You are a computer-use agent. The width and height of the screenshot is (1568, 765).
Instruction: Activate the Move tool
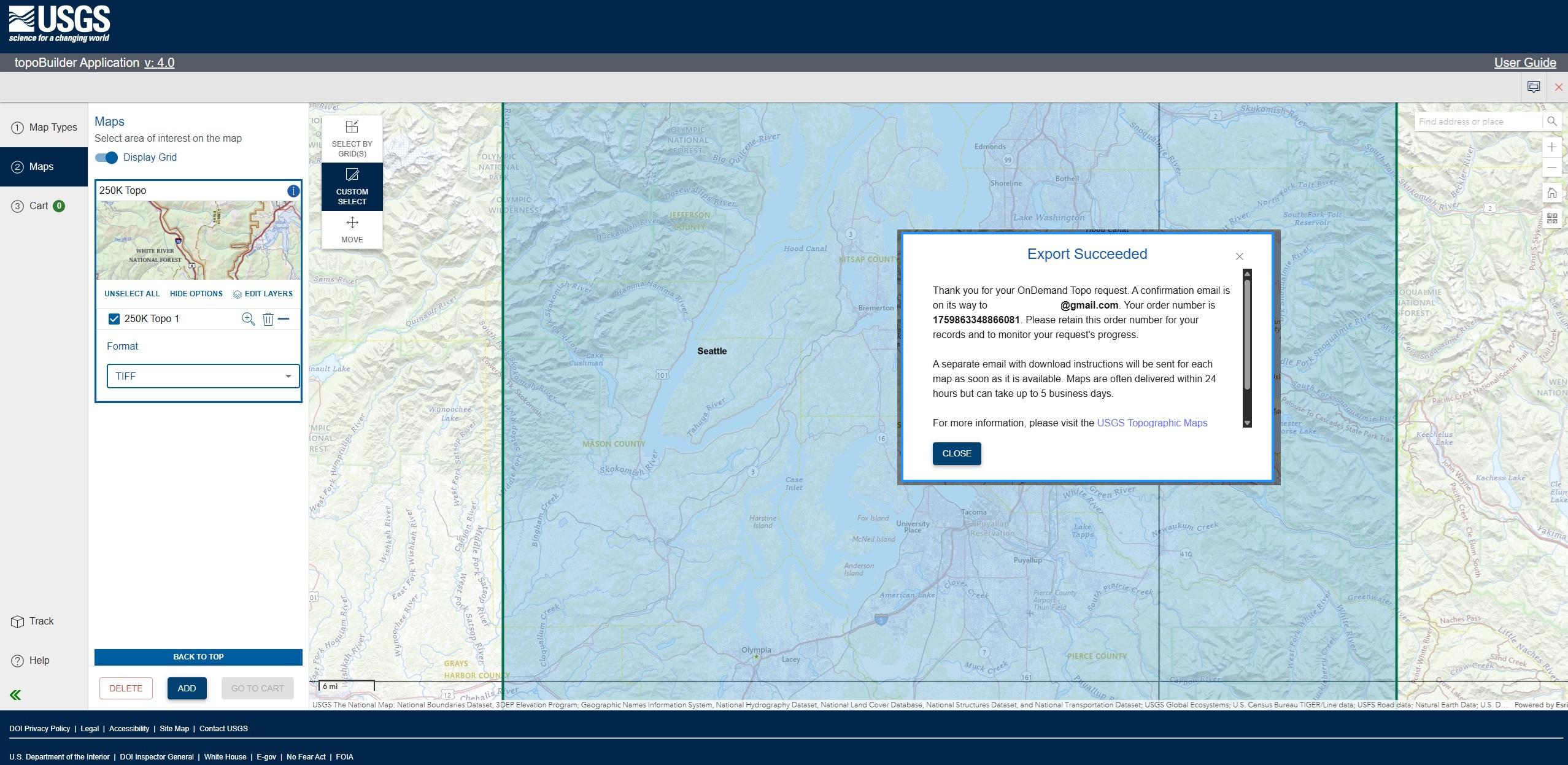[352, 229]
